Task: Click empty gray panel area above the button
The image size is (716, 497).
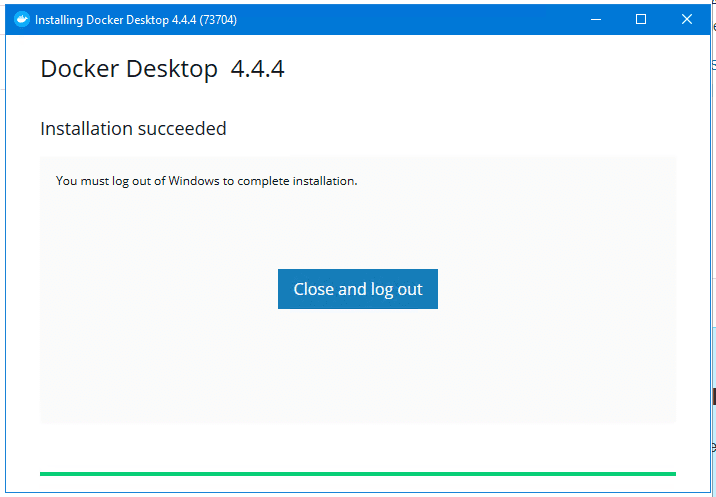Action: [x=358, y=225]
